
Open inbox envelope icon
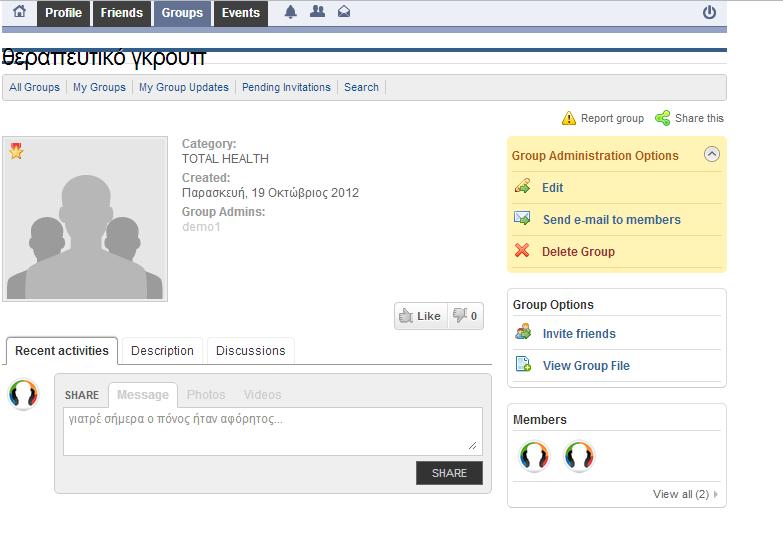[x=344, y=11]
